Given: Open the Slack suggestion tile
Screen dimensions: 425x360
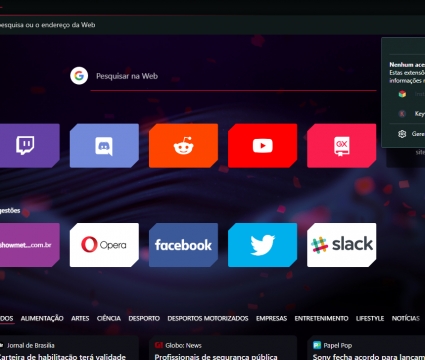Looking at the screenshot, I should point(342,245).
